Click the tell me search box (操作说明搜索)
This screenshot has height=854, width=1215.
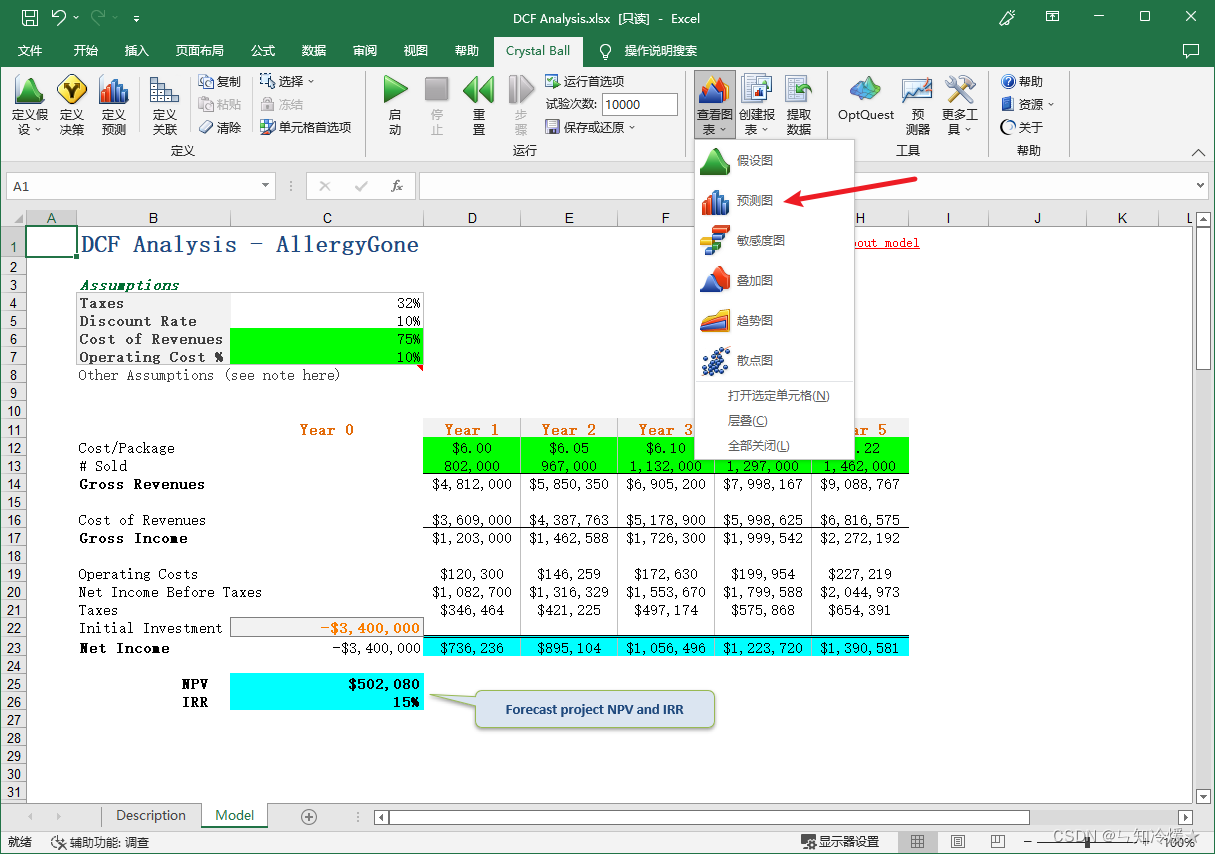661,51
